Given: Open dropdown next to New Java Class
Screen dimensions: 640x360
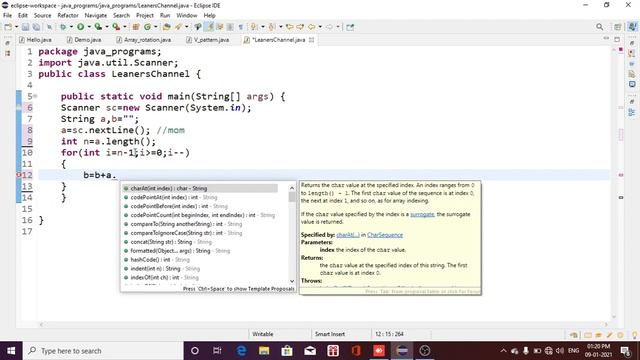Looking at the screenshot, I should (156, 27).
